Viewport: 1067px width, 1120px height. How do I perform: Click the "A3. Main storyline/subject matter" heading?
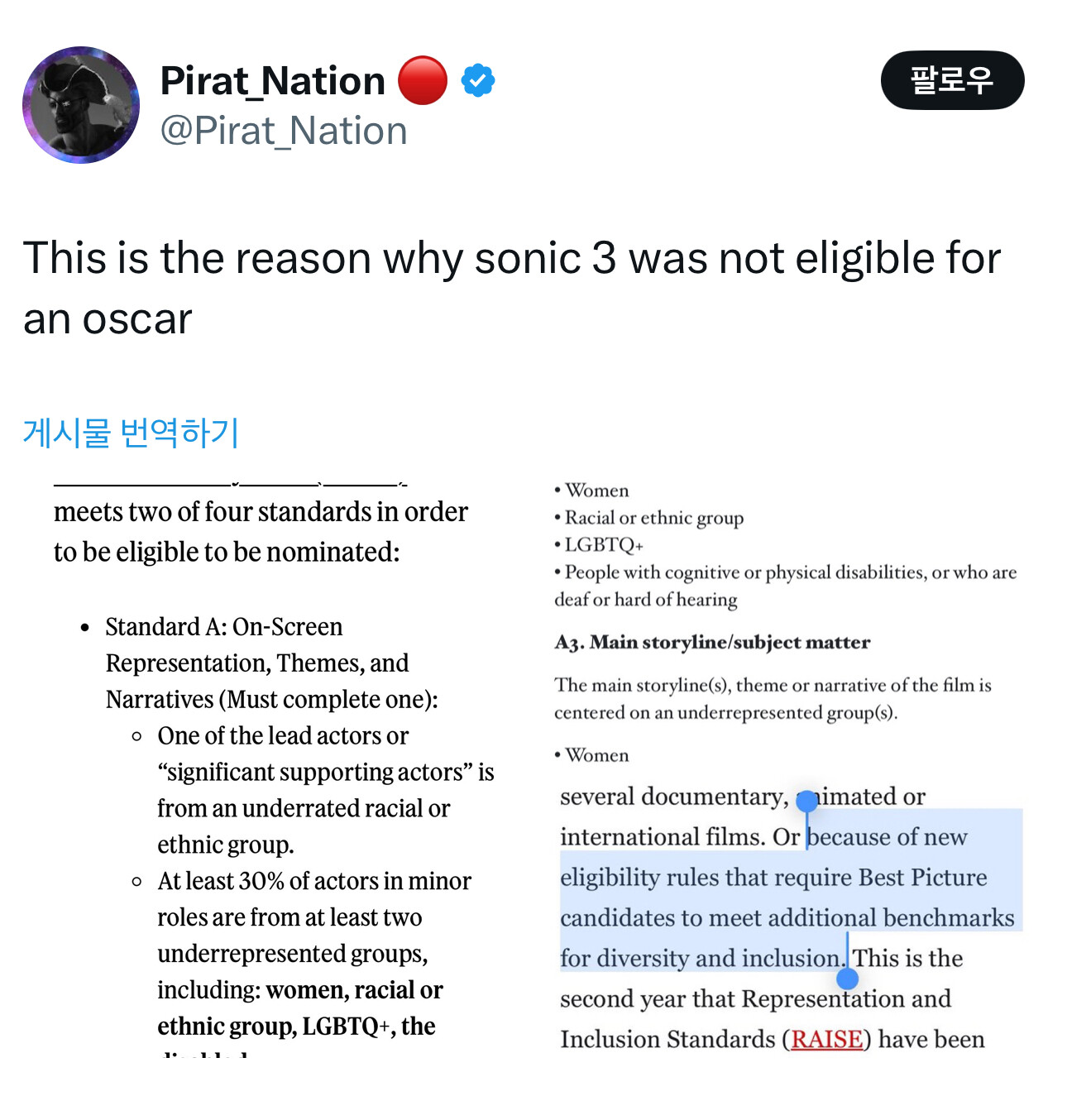[x=712, y=643]
